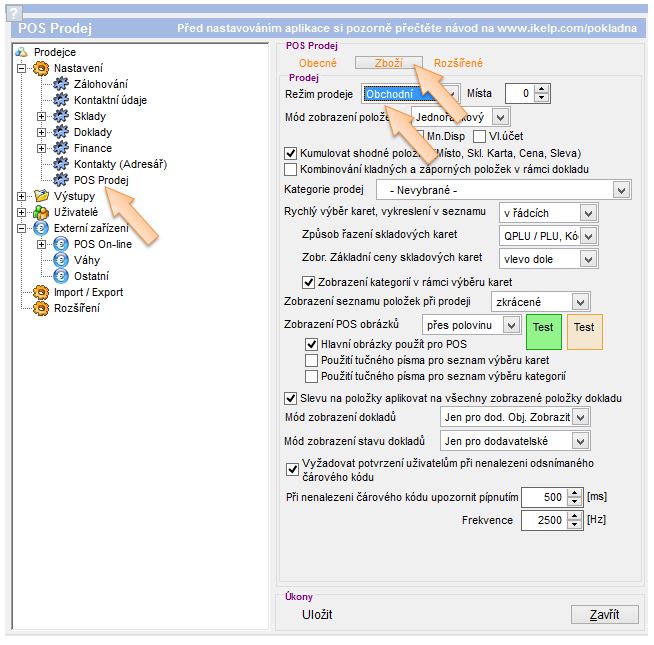Select the POS On-line euro icon

click(x=61, y=244)
